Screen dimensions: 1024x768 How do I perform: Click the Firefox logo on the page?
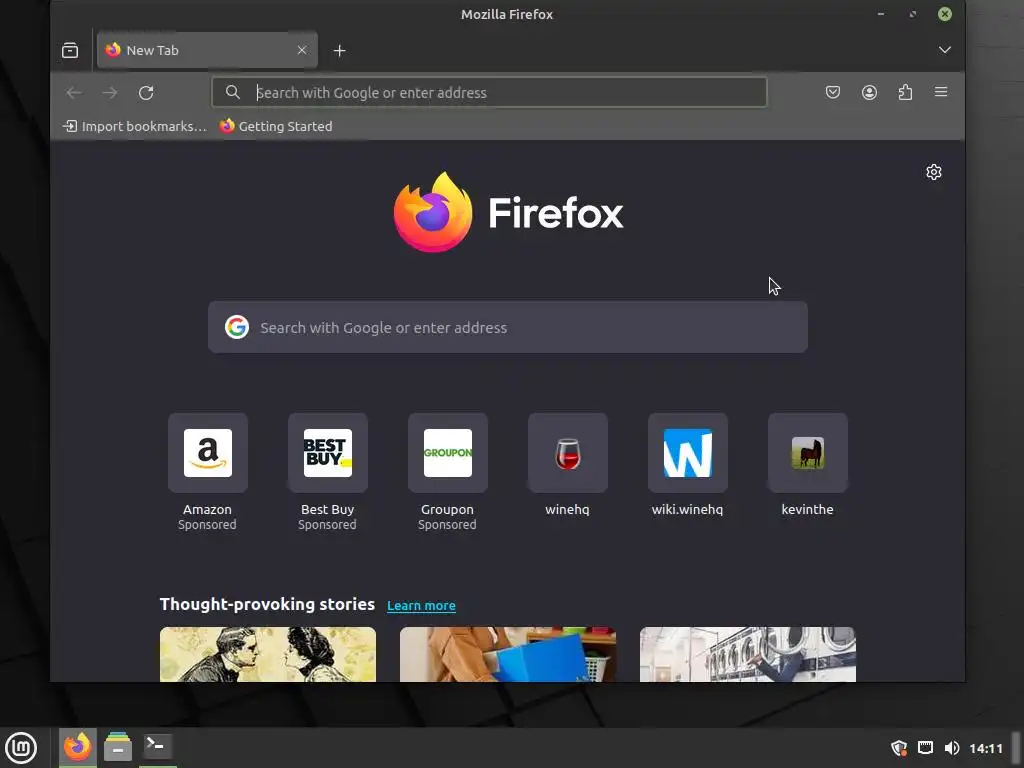tap(508, 212)
